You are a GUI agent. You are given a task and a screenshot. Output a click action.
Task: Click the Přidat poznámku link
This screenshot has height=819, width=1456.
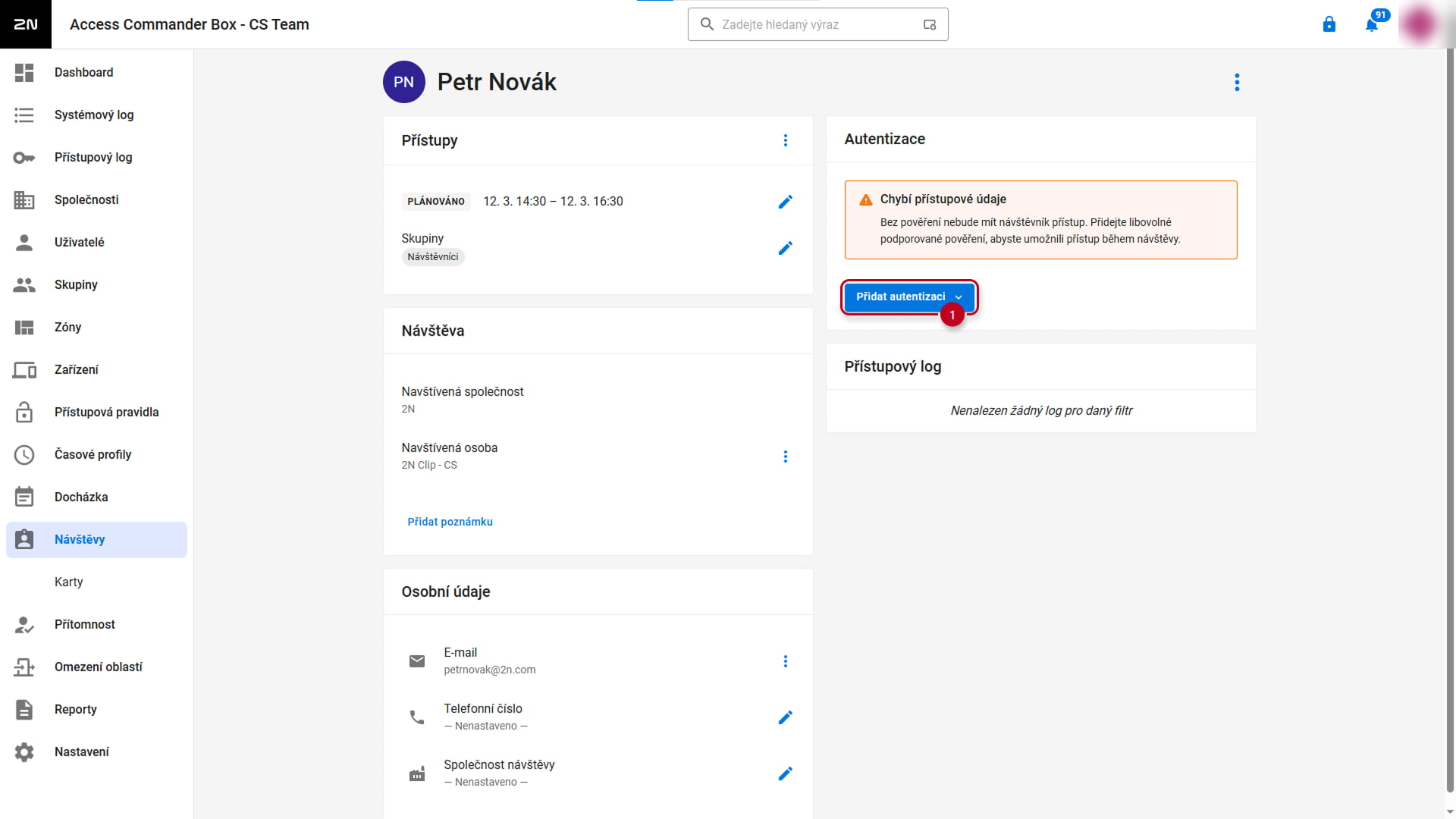point(450,522)
